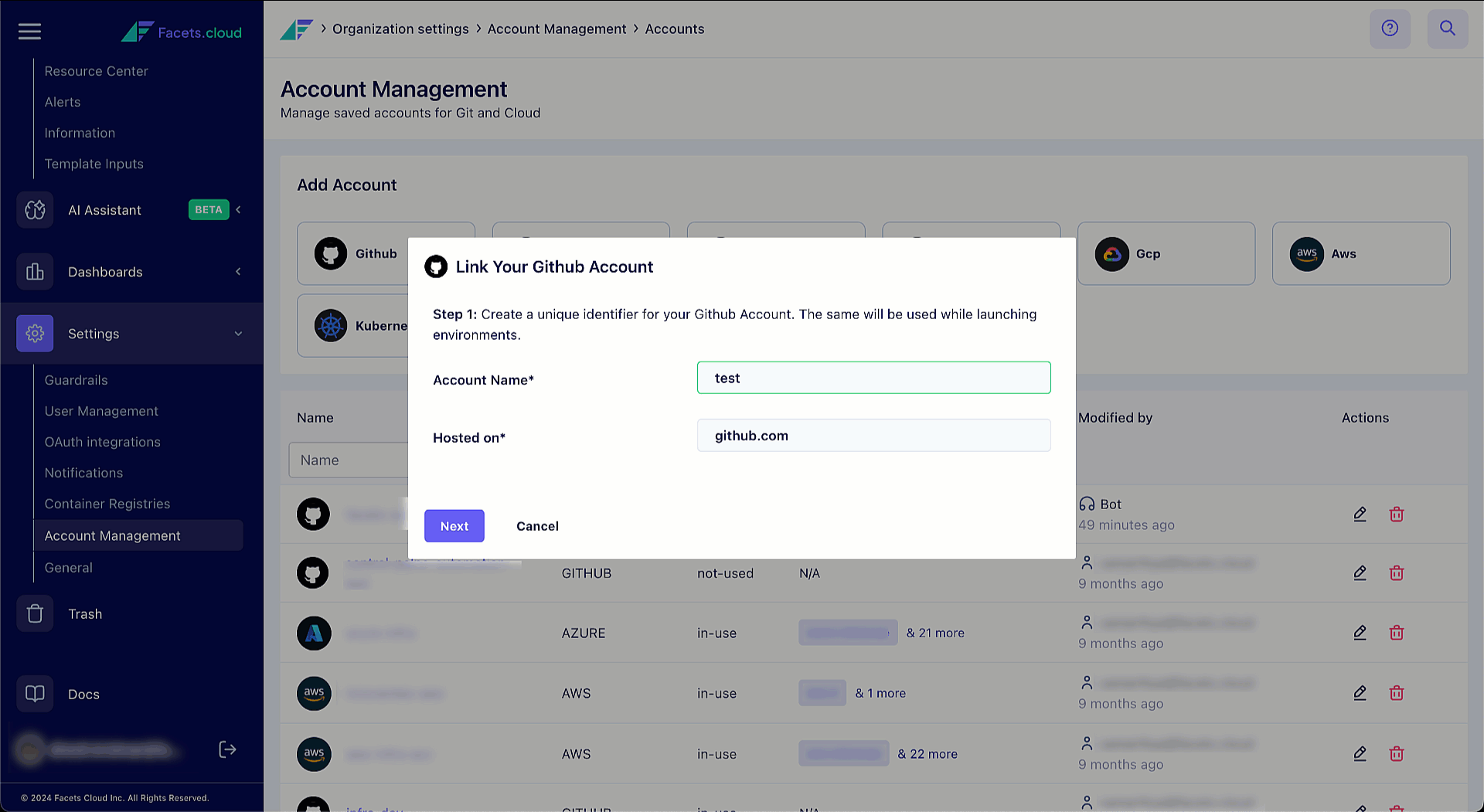The height and width of the screenshot is (812, 1484).
Task: Click the search magnifier icon
Action: 1447,29
